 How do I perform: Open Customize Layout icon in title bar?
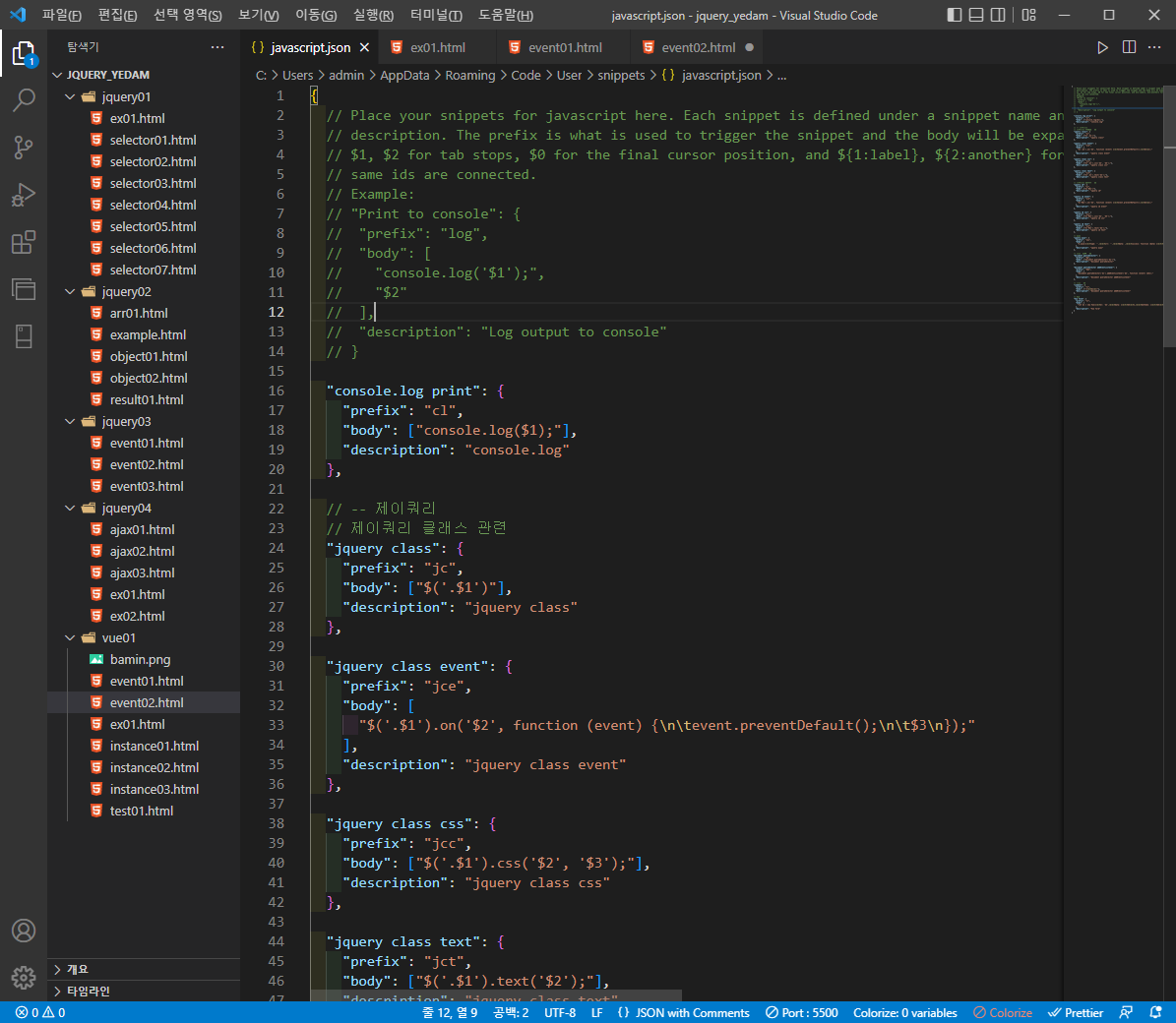[x=1029, y=15]
